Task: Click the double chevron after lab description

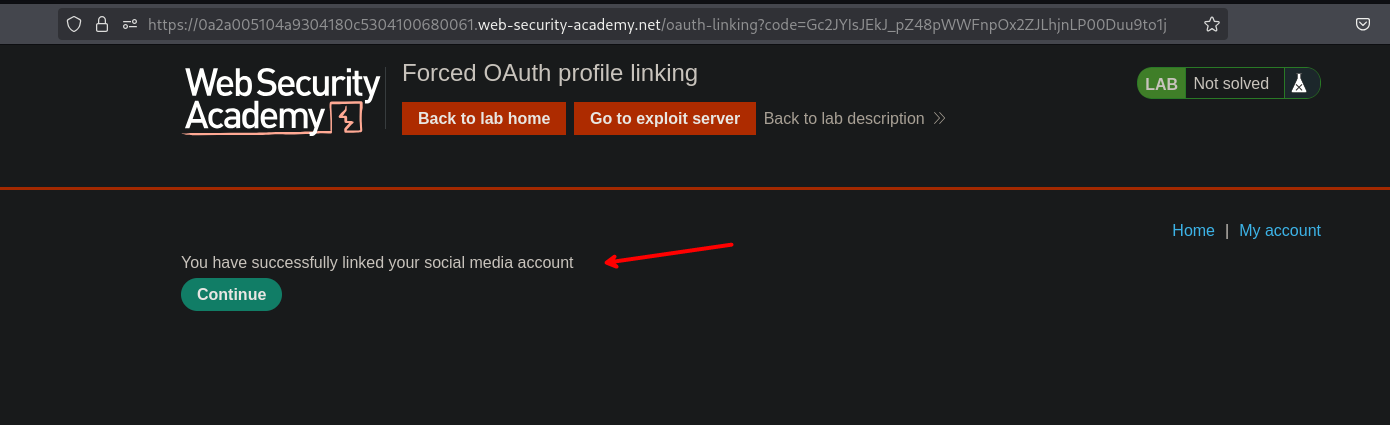Action: [x=939, y=119]
